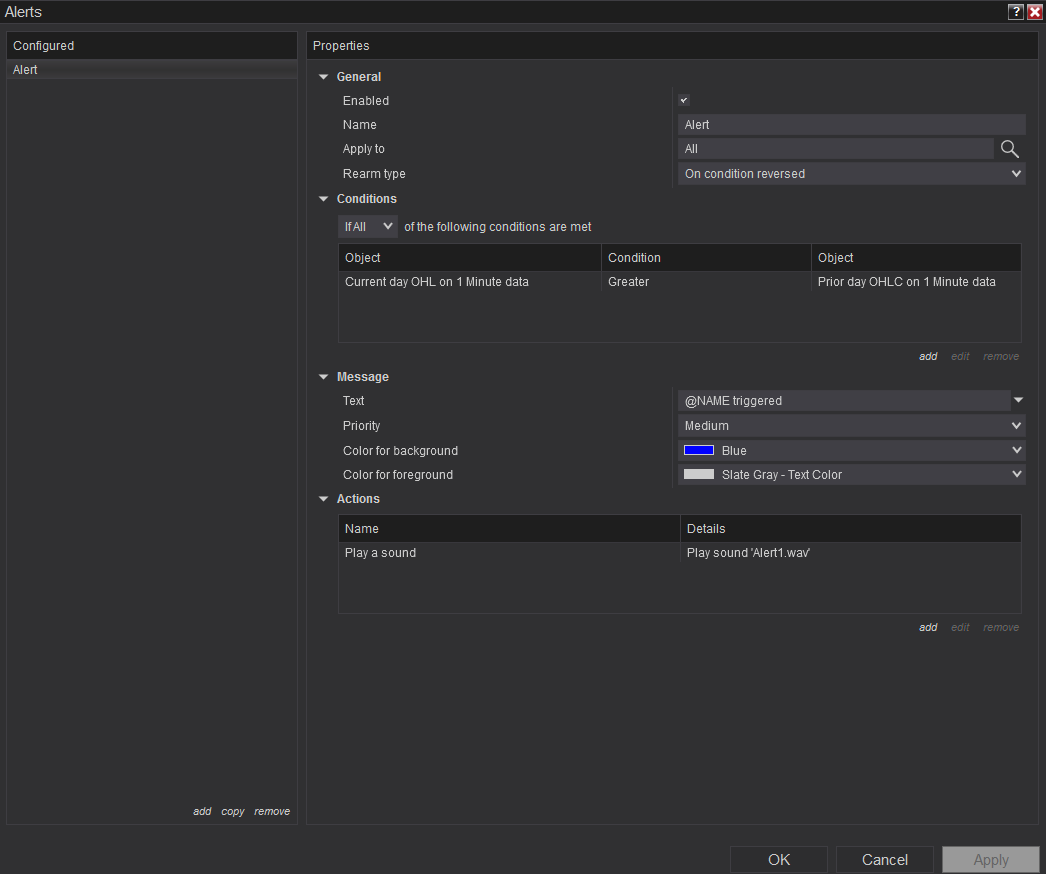Viewport: 1046px width, 874px height.
Task: Collapse the Conditions section
Action: [x=324, y=199]
